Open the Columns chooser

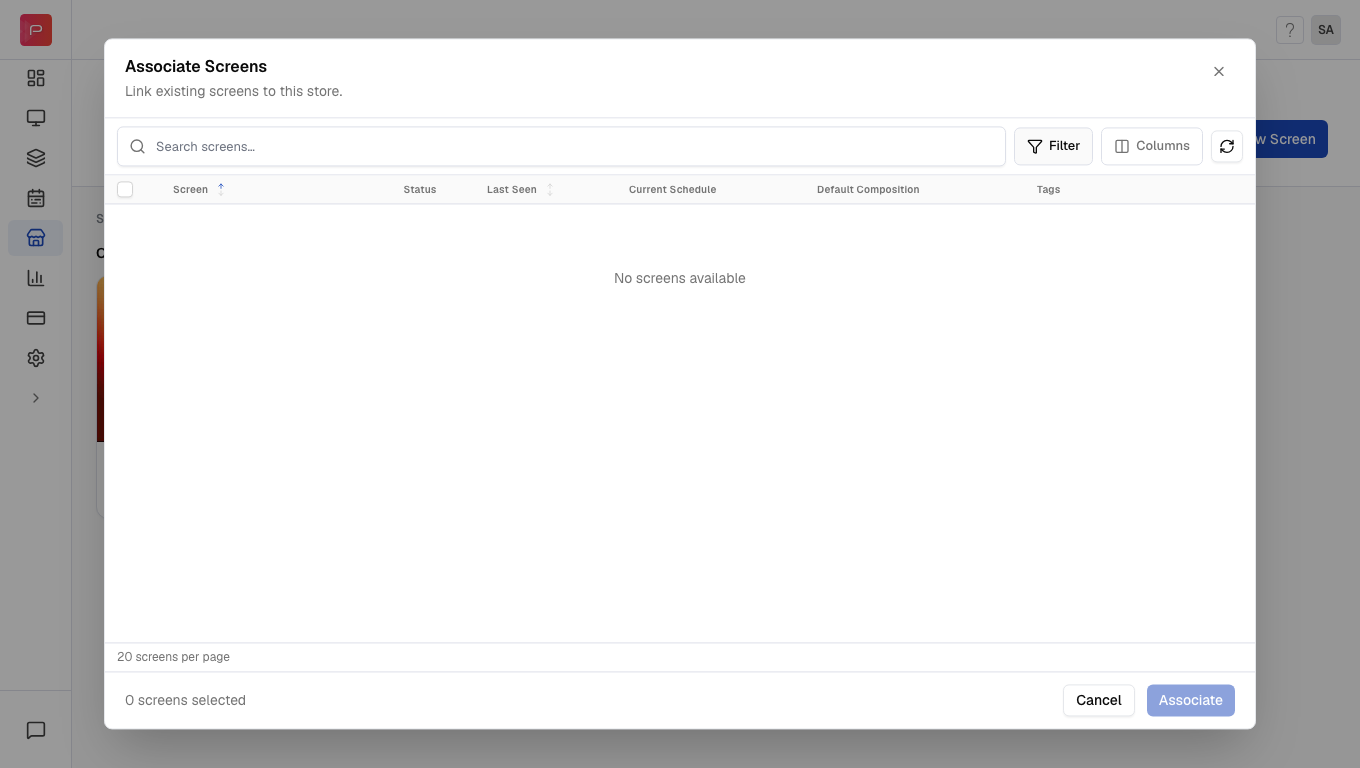1152,146
